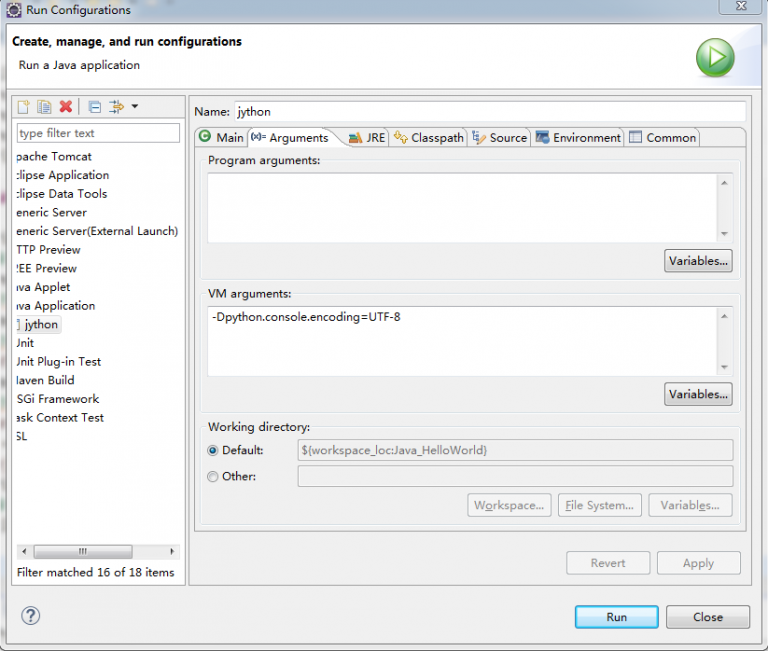
Task: Select the Other working directory radio button
Action: pyautogui.click(x=212, y=477)
